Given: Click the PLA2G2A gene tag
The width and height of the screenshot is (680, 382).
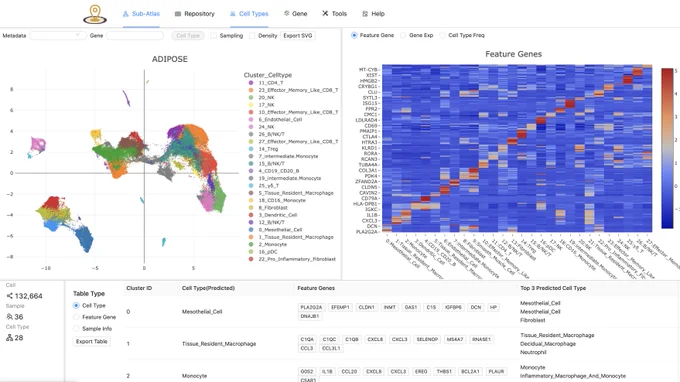Looking at the screenshot, I should 311,307.
